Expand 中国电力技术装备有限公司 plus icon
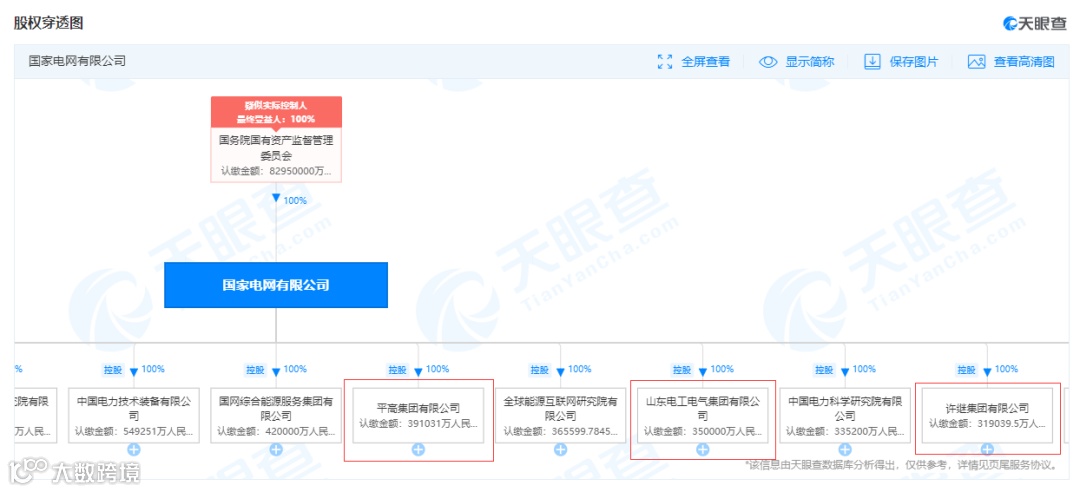 coord(134,450)
